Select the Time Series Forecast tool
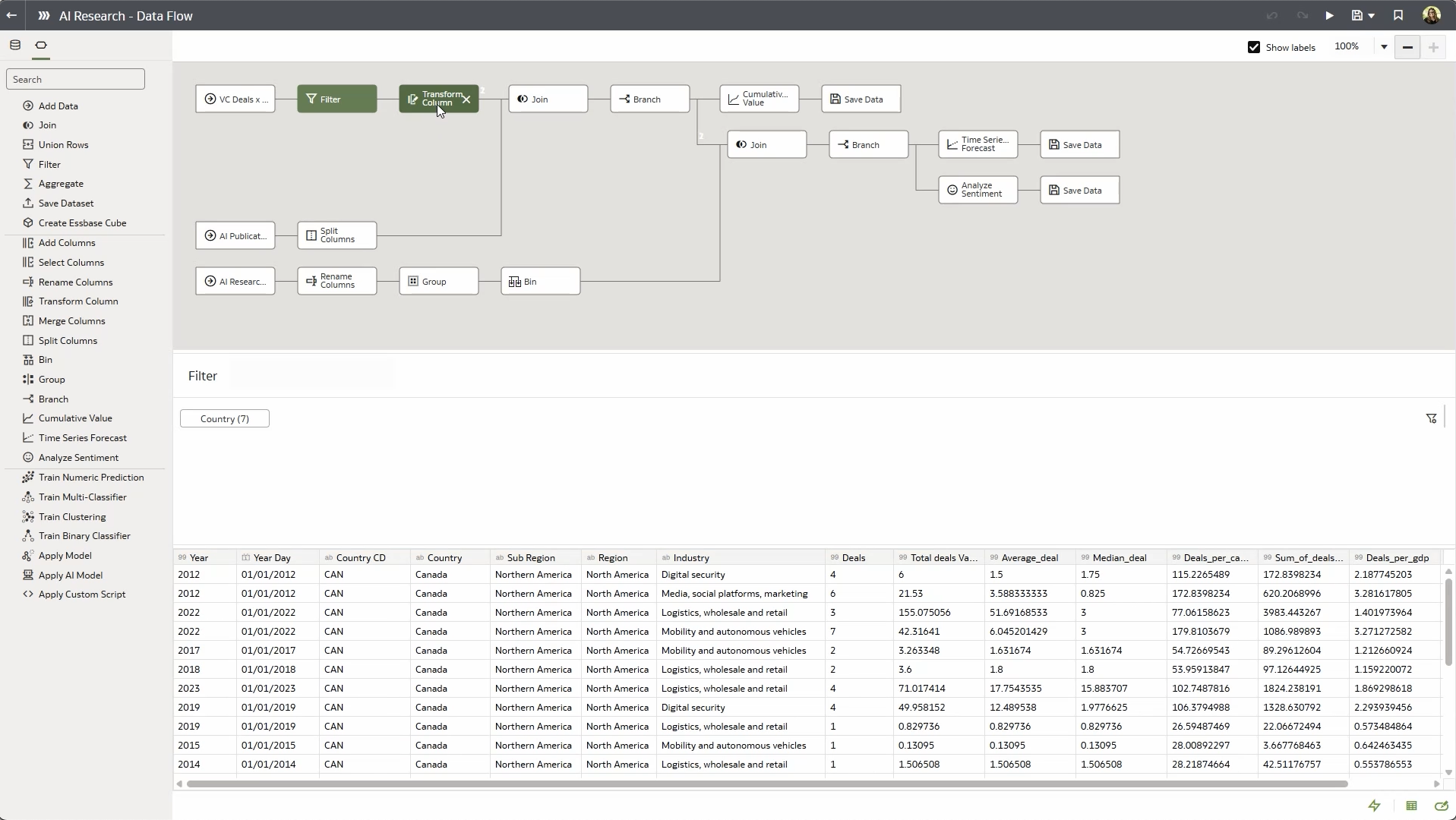This screenshot has height=820, width=1456. click(x=83, y=437)
